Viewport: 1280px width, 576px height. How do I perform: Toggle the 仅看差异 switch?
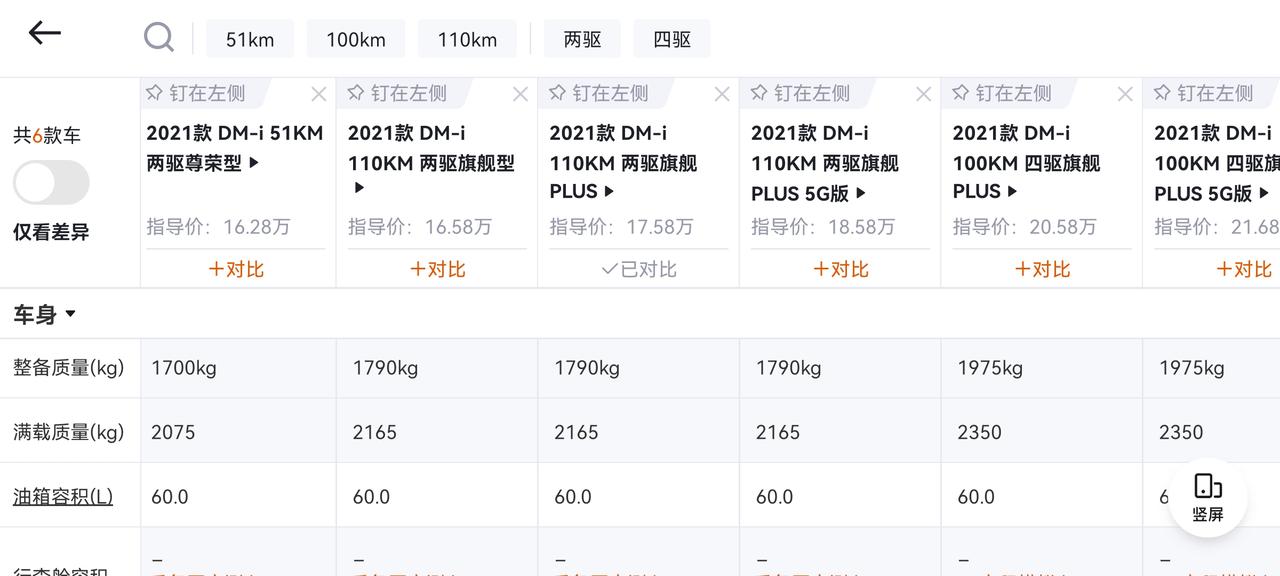pyautogui.click(x=51, y=183)
